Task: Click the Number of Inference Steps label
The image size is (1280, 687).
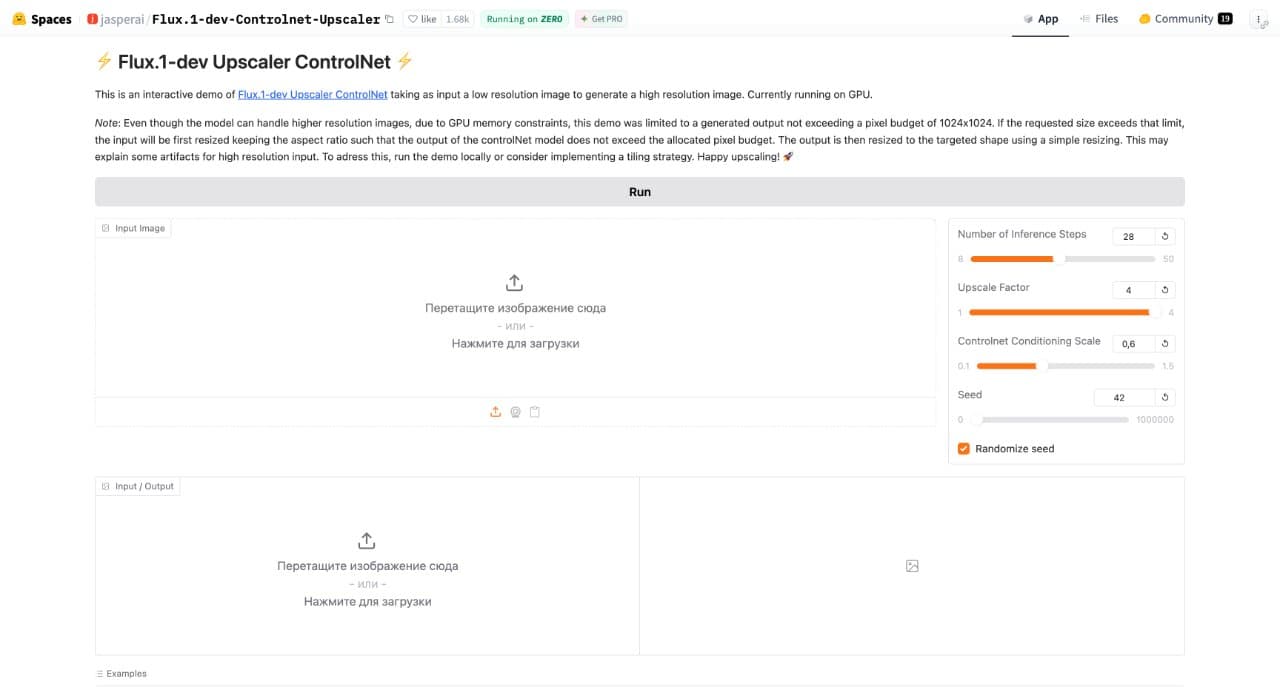Action: (x=1021, y=234)
